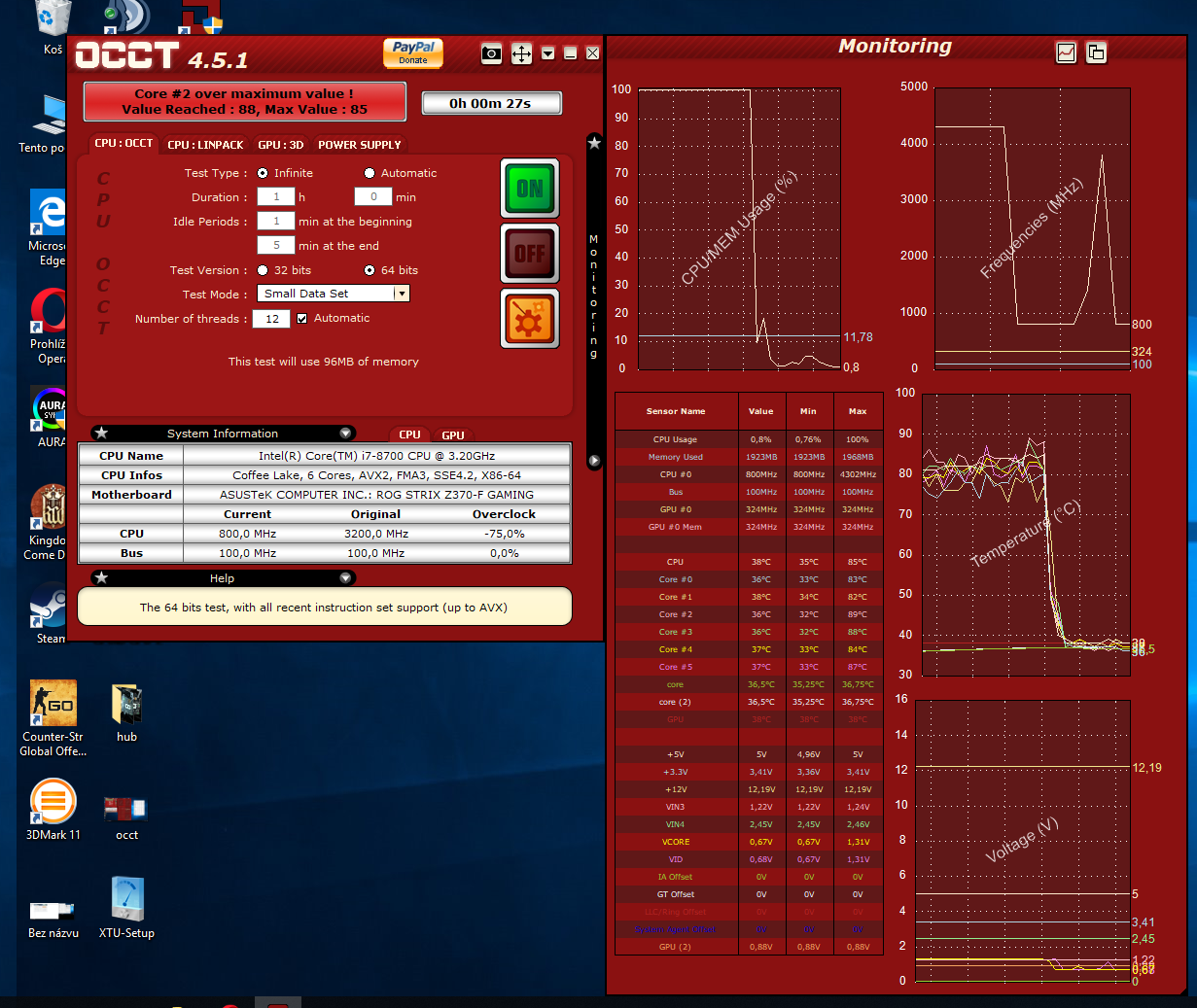This screenshot has height=1008, width=1197.
Task: Click the graph view icon in Monitoring
Action: pos(1066,52)
